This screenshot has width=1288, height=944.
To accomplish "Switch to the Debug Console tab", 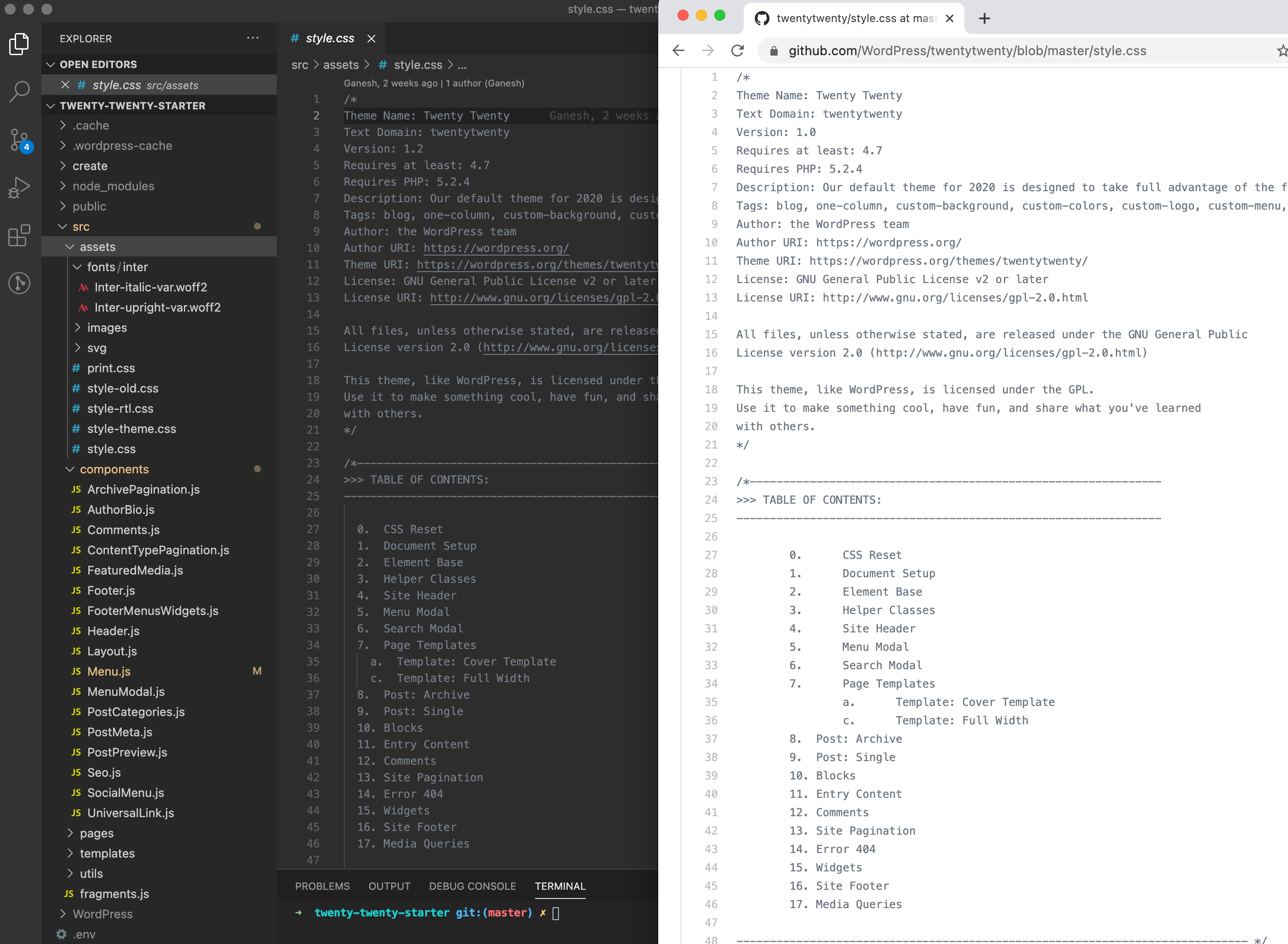I will click(x=473, y=886).
